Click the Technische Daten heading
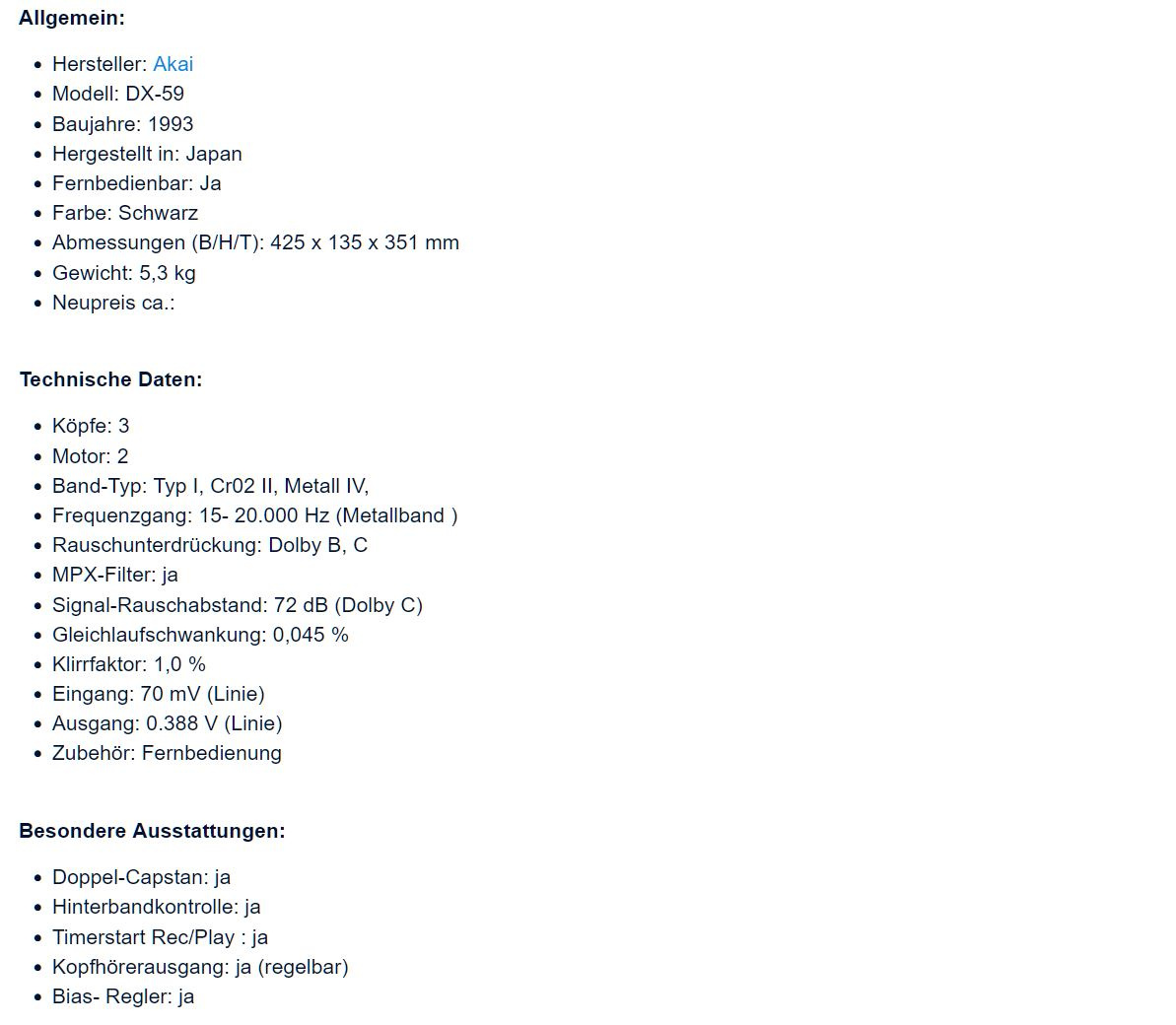The width and height of the screenshot is (1176, 1025). pos(110,379)
